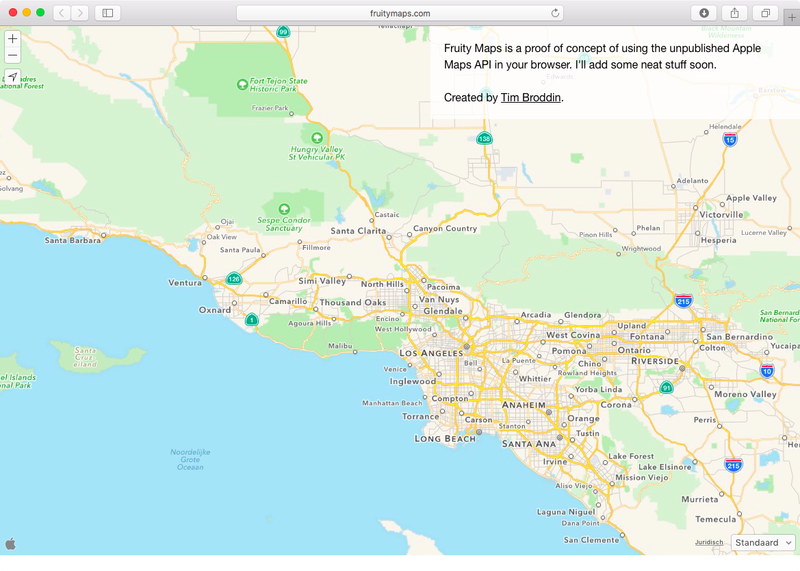The width and height of the screenshot is (800, 571).
Task: Click the Apple logo on map corner
Action: (x=10, y=544)
